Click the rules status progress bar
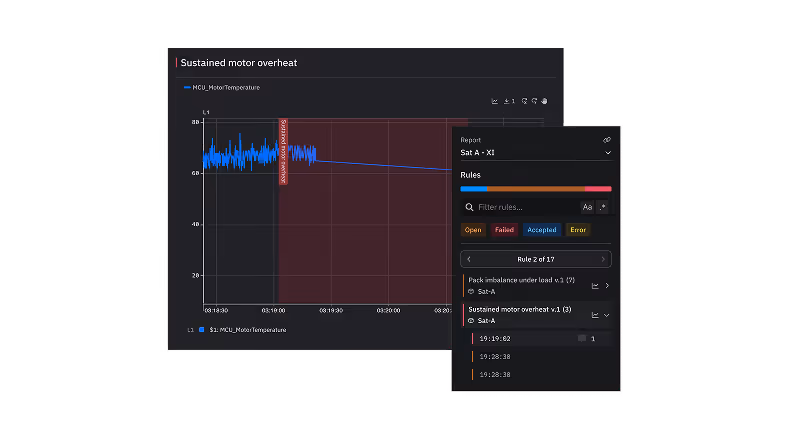This screenshot has width=794, height=446. pos(536,189)
